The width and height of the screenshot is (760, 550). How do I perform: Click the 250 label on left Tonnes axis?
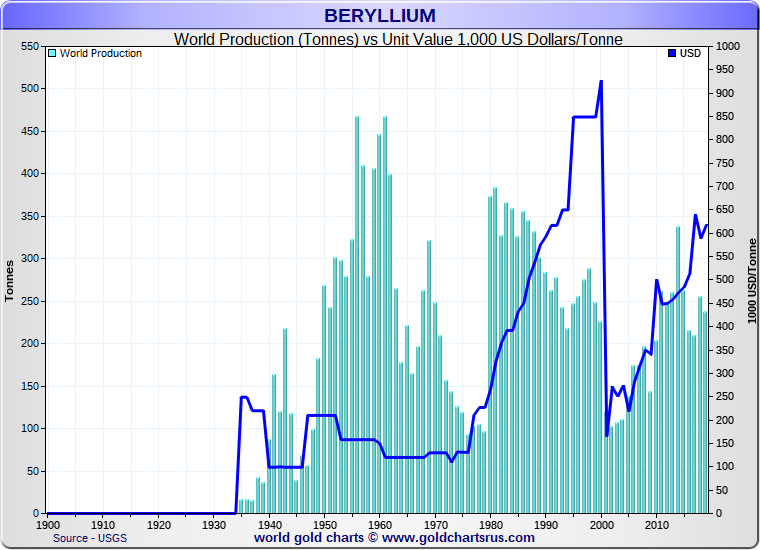pyautogui.click(x=30, y=301)
